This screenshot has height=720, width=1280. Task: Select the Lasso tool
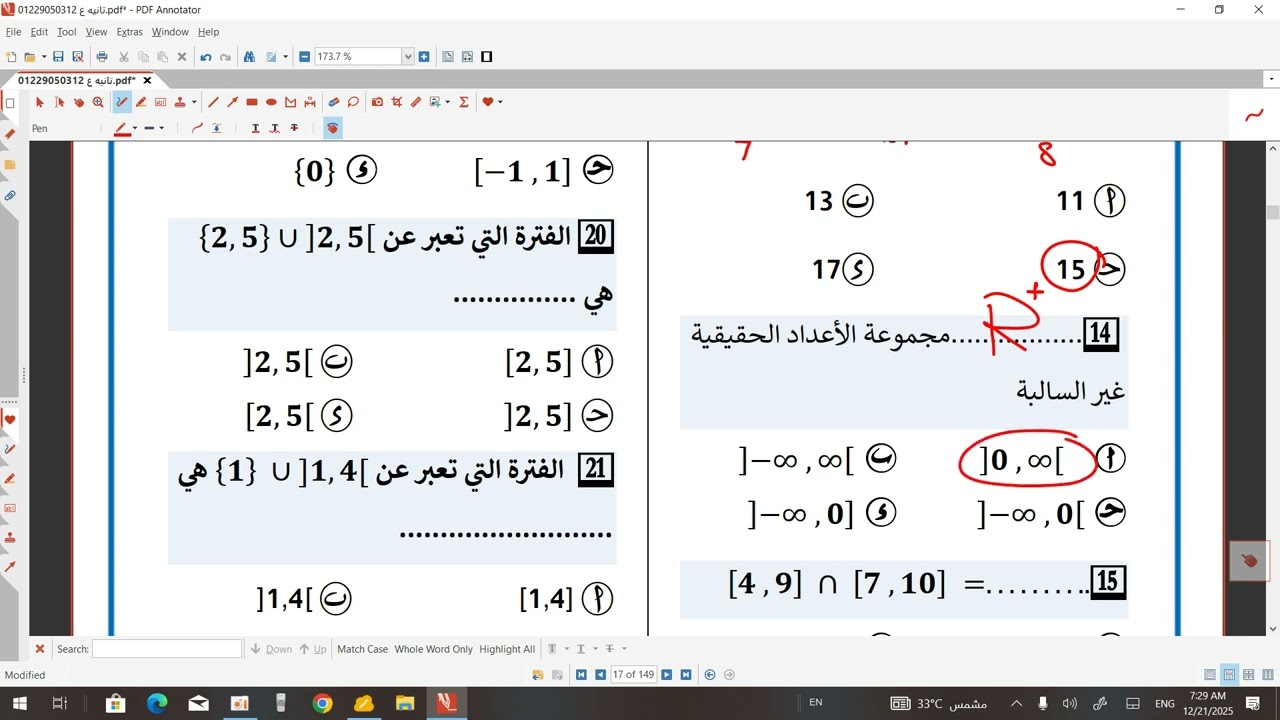point(353,102)
